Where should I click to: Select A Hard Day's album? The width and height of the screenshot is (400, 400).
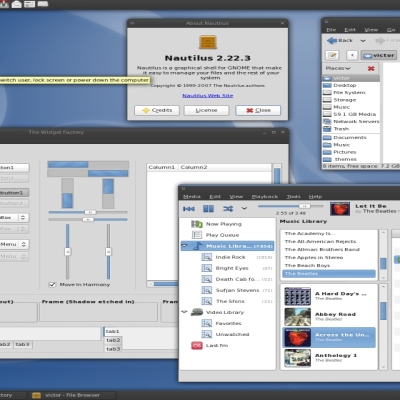pyautogui.click(x=329, y=296)
